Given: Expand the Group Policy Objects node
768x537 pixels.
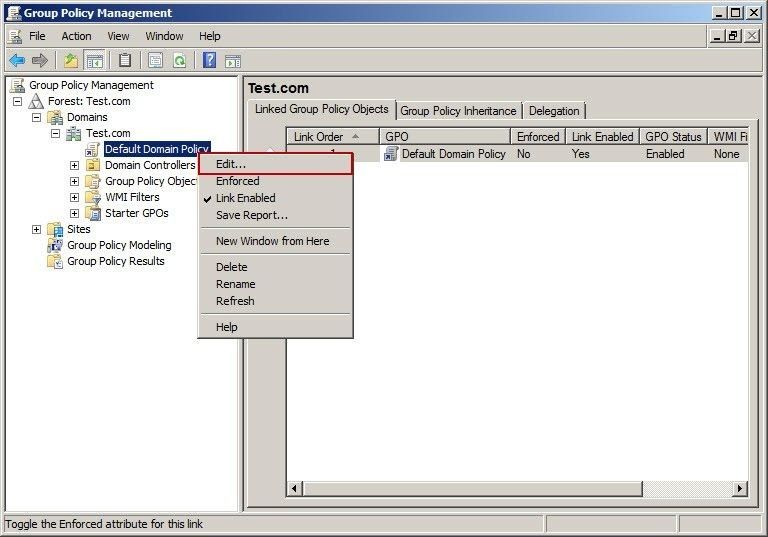Looking at the screenshot, I should pyautogui.click(x=74, y=181).
